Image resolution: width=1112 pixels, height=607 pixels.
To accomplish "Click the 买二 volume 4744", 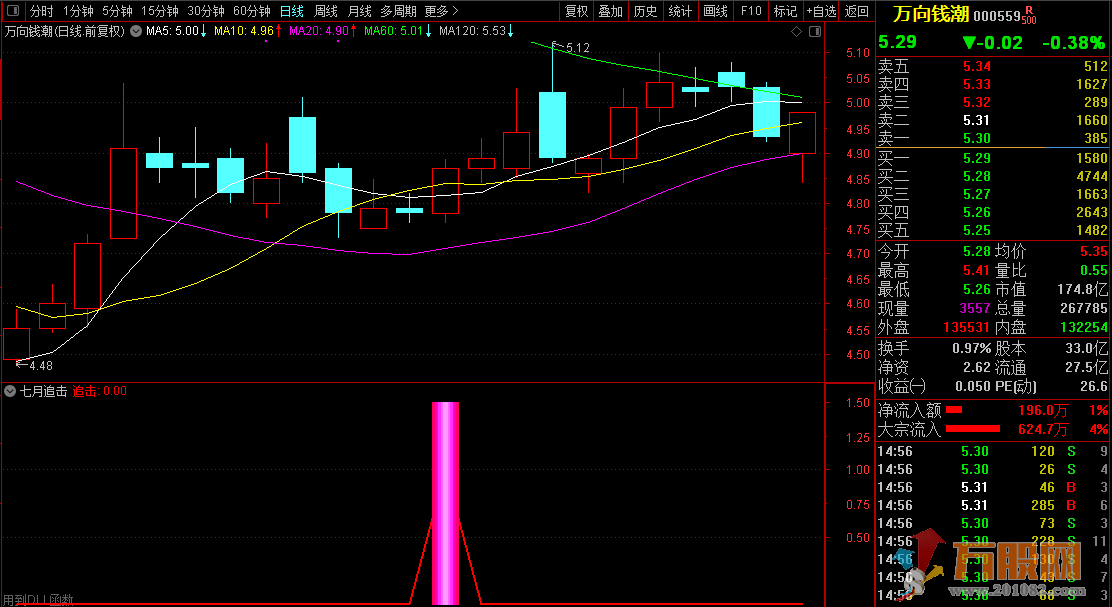I will coord(1091,176).
